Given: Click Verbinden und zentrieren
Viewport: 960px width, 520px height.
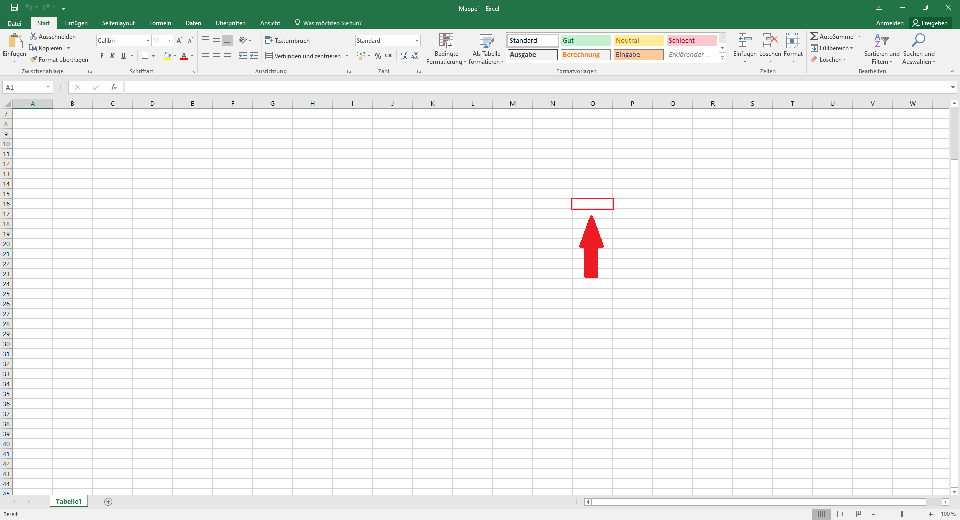Looking at the screenshot, I should pos(302,56).
